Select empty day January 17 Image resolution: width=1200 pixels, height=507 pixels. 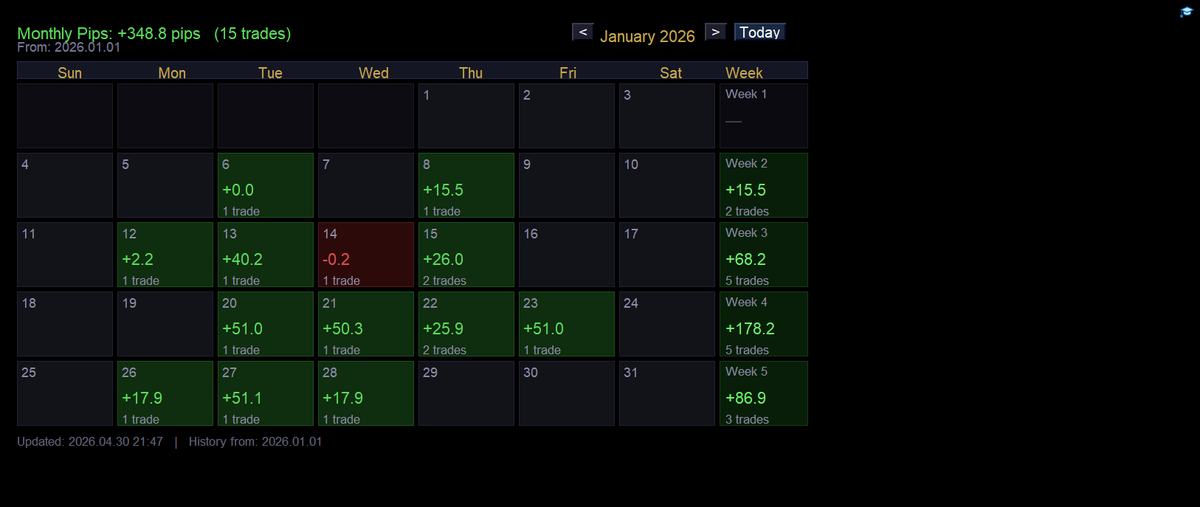tap(666, 254)
